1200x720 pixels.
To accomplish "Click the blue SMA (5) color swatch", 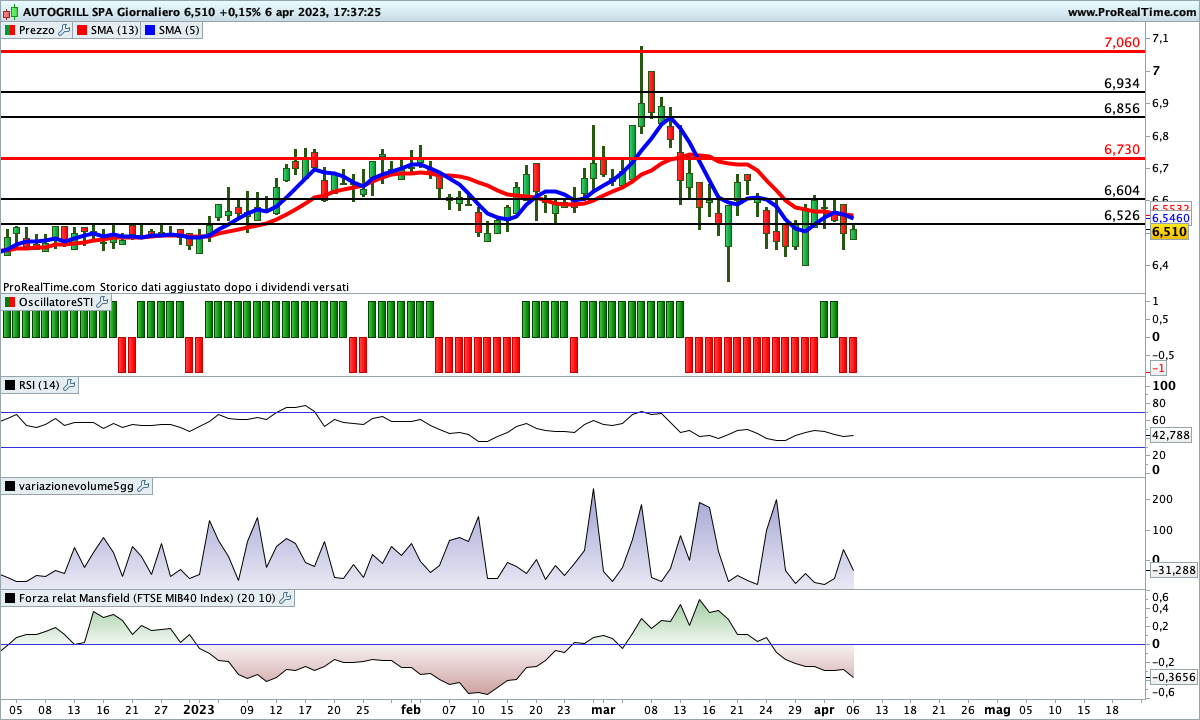I will coord(151,30).
